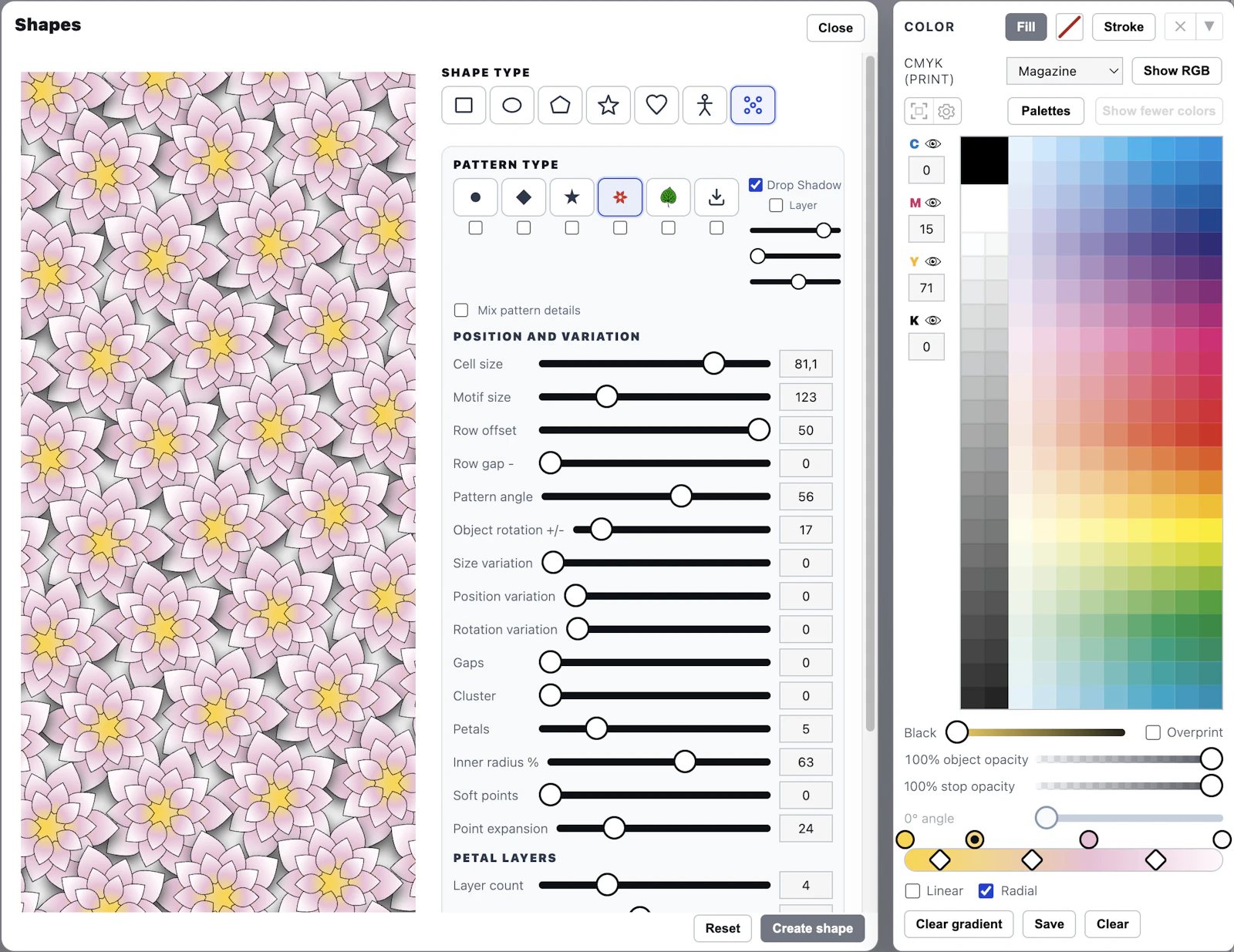The height and width of the screenshot is (952, 1234).
Task: Click the Close button
Action: pos(835,28)
